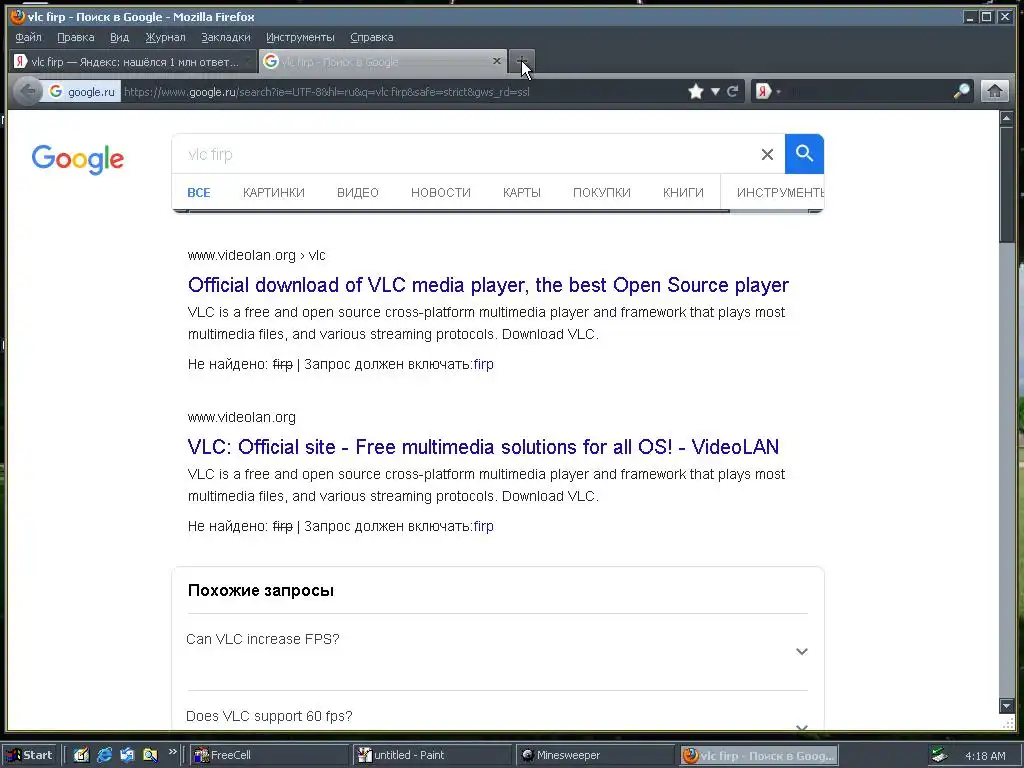
Task: Open Official download of VLC media player link
Action: tap(488, 285)
